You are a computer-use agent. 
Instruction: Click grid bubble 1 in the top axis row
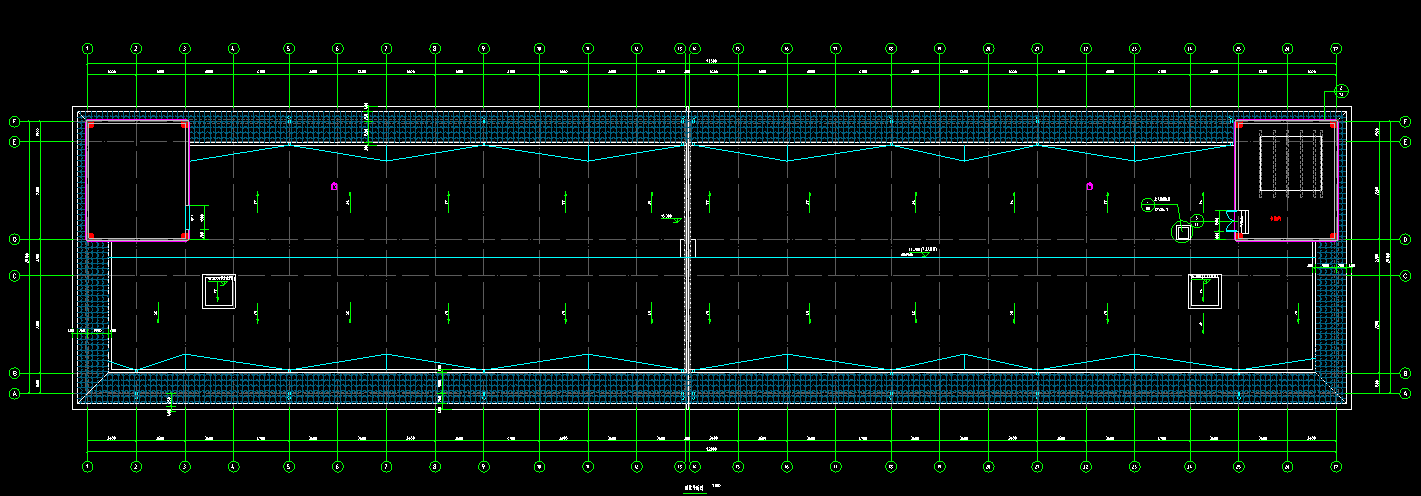click(88, 48)
